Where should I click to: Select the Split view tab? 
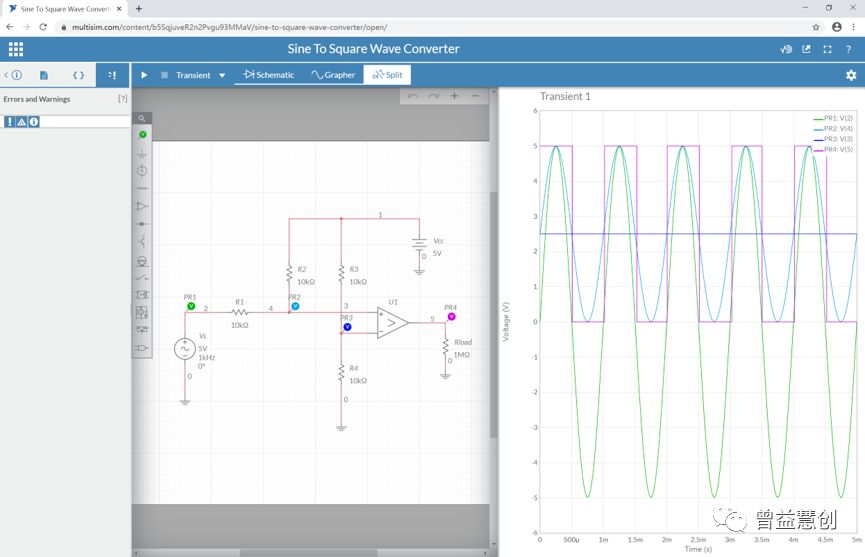(387, 75)
